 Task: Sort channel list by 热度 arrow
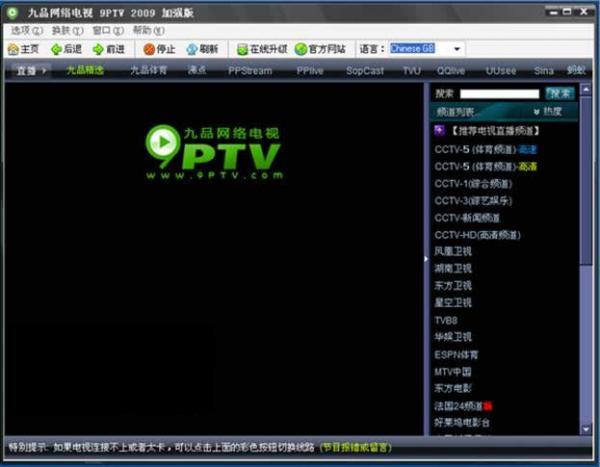click(536, 111)
